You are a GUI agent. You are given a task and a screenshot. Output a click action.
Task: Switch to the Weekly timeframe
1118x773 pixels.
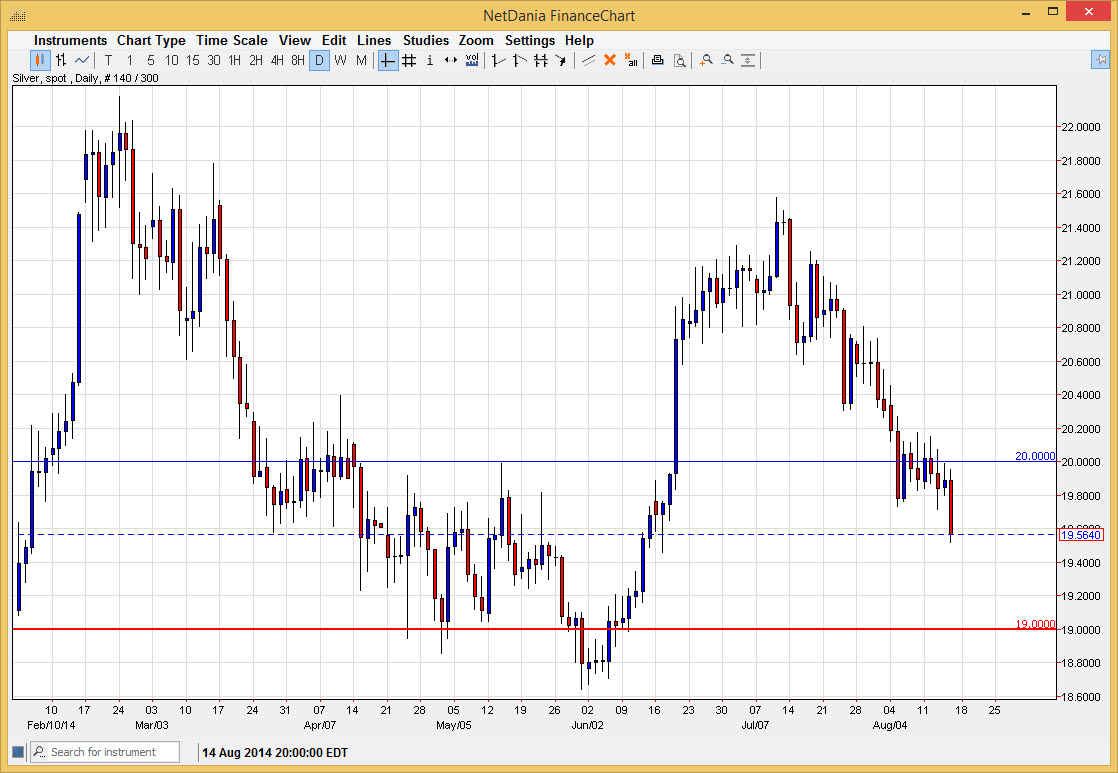[x=340, y=60]
